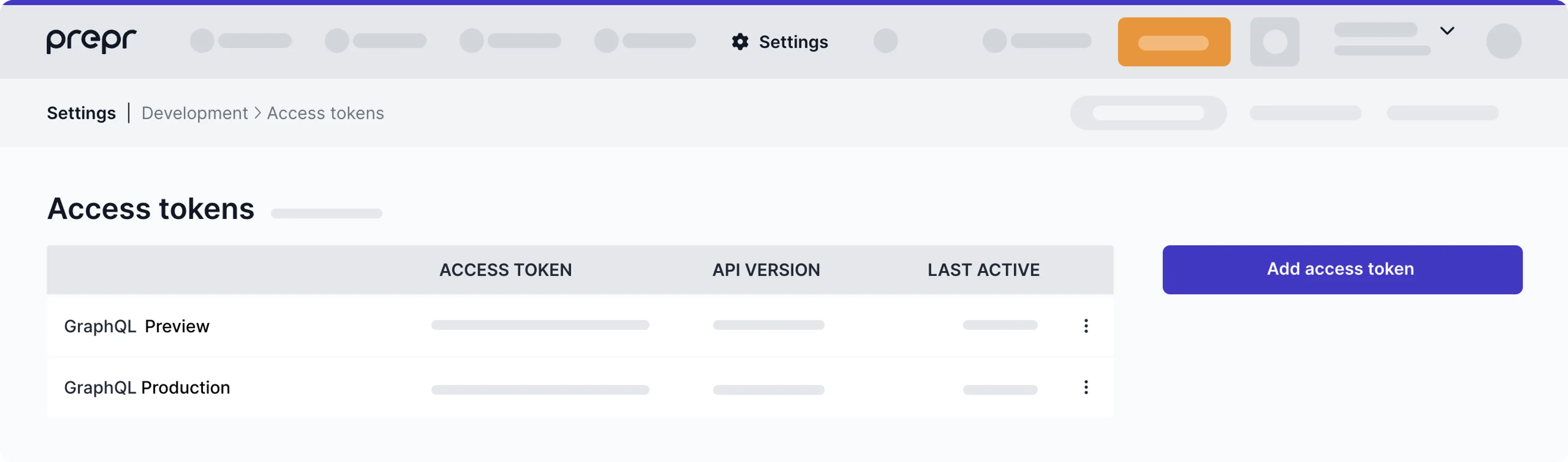Open the GraphQL Production token row
This screenshot has height=462, width=1568.
coord(580,388)
